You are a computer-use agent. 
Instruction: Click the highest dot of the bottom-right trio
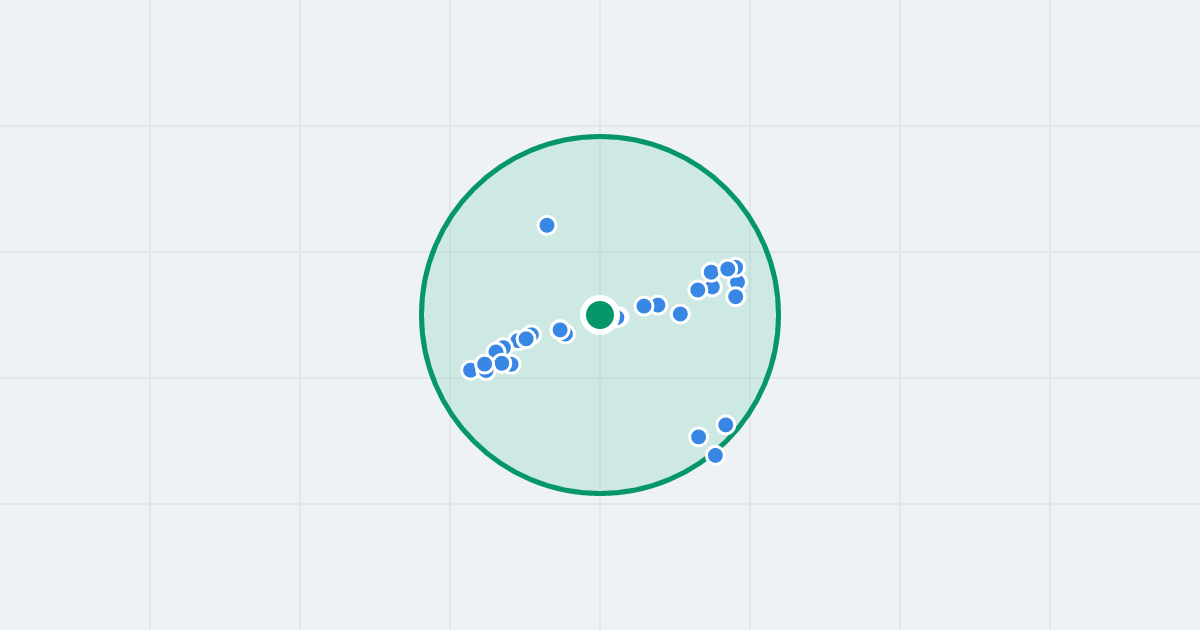(726, 425)
